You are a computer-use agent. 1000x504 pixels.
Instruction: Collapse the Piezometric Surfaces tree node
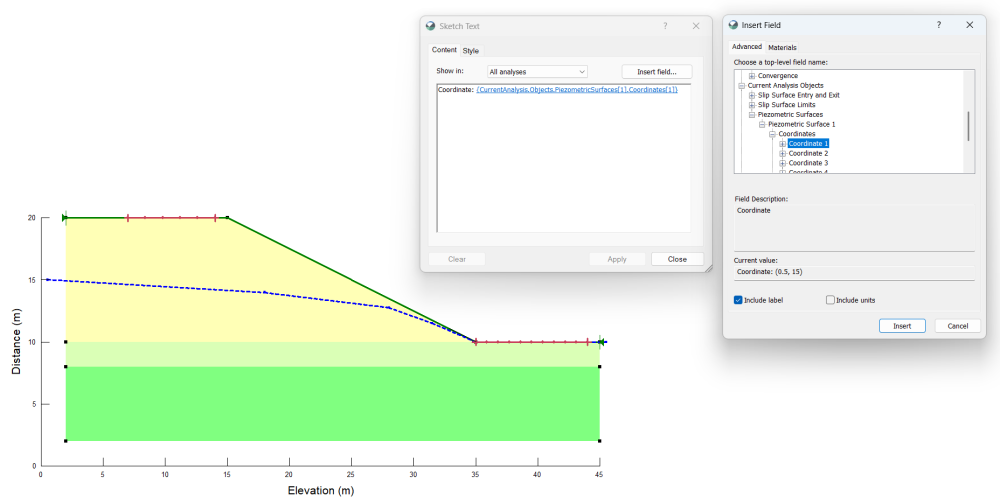point(752,115)
